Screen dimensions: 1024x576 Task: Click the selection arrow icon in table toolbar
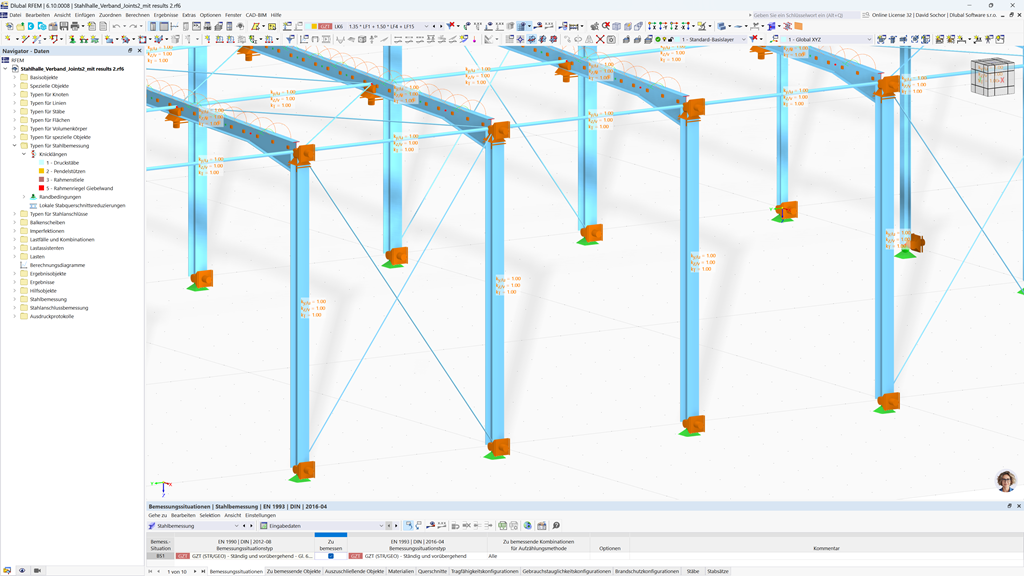pyautogui.click(x=408, y=525)
